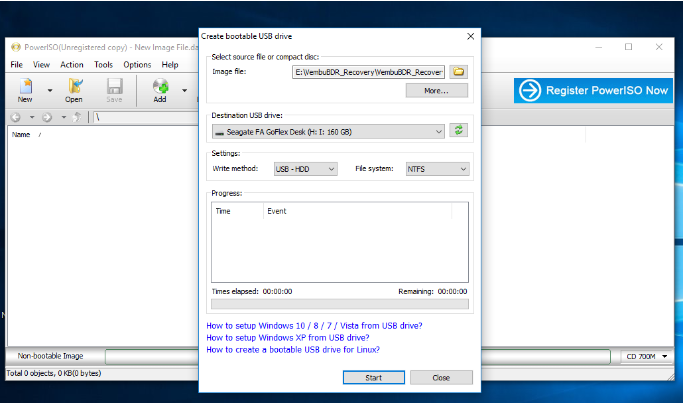Open the Back history dropdown arrow

coord(32,117)
